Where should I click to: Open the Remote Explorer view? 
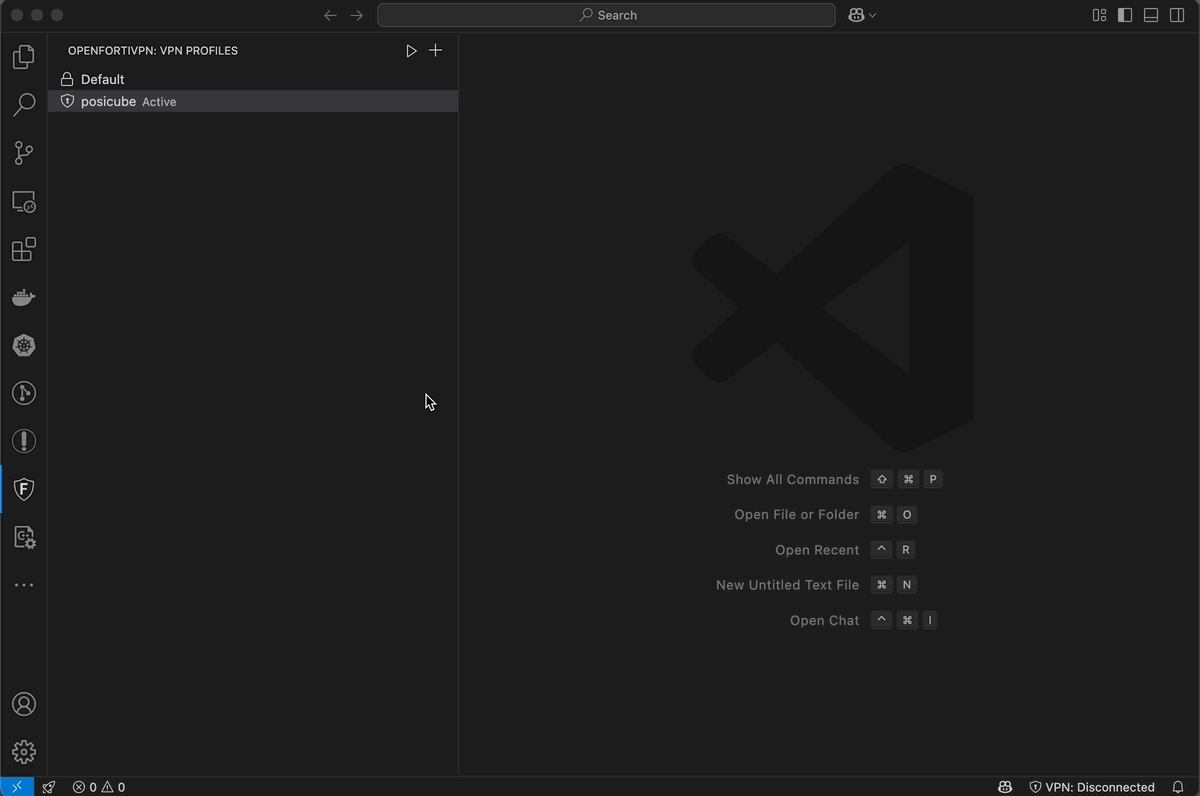pyautogui.click(x=24, y=201)
